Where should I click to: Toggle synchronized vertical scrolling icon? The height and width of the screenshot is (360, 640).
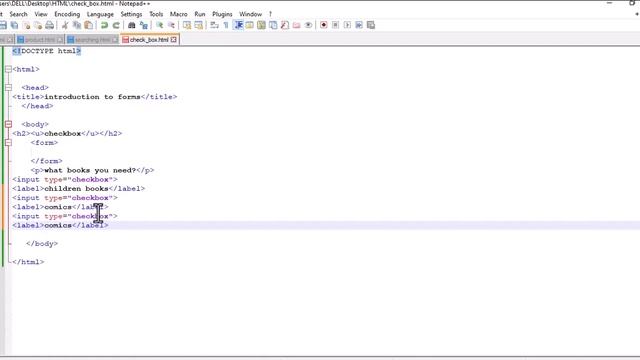pyautogui.click(x=187, y=25)
